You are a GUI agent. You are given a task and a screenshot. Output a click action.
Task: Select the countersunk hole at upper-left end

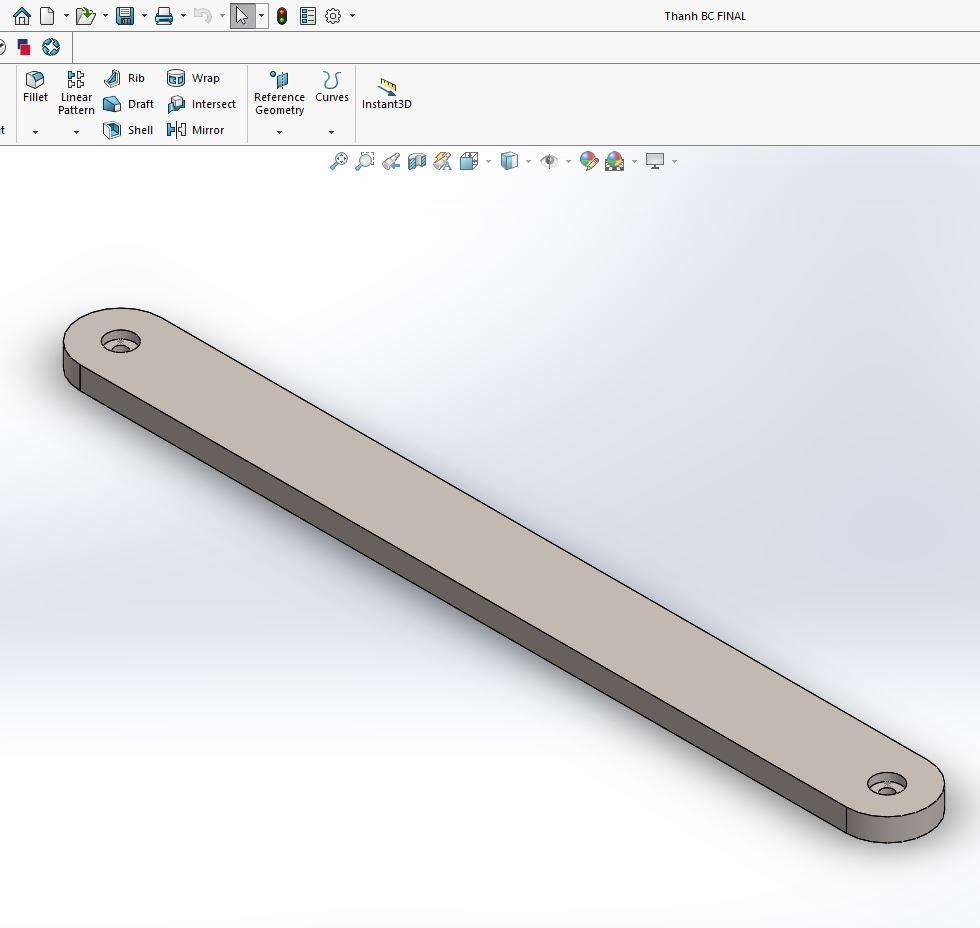point(121,341)
